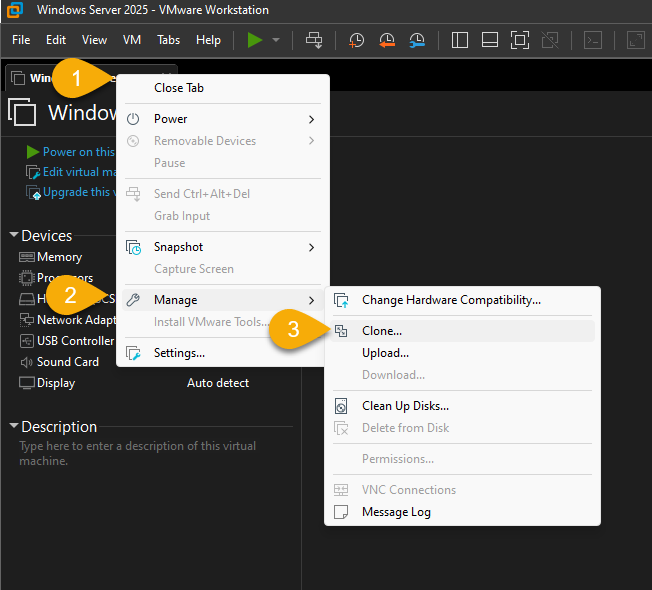Open Snapshot Manager with the wrench clock icon
The image size is (652, 590).
tap(417, 40)
